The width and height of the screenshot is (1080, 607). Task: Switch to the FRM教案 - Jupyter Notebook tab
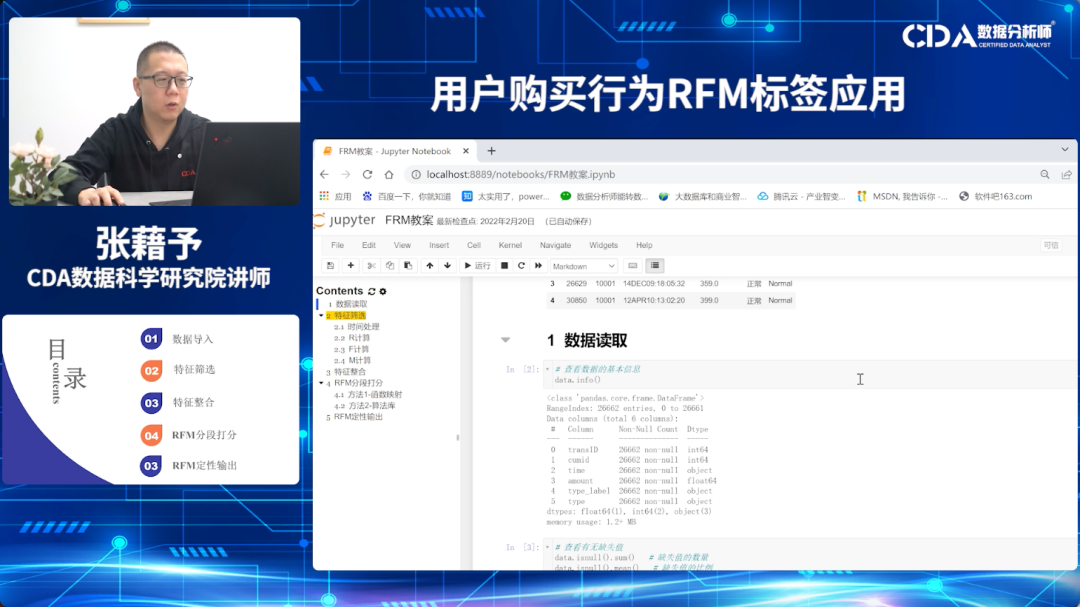point(395,151)
